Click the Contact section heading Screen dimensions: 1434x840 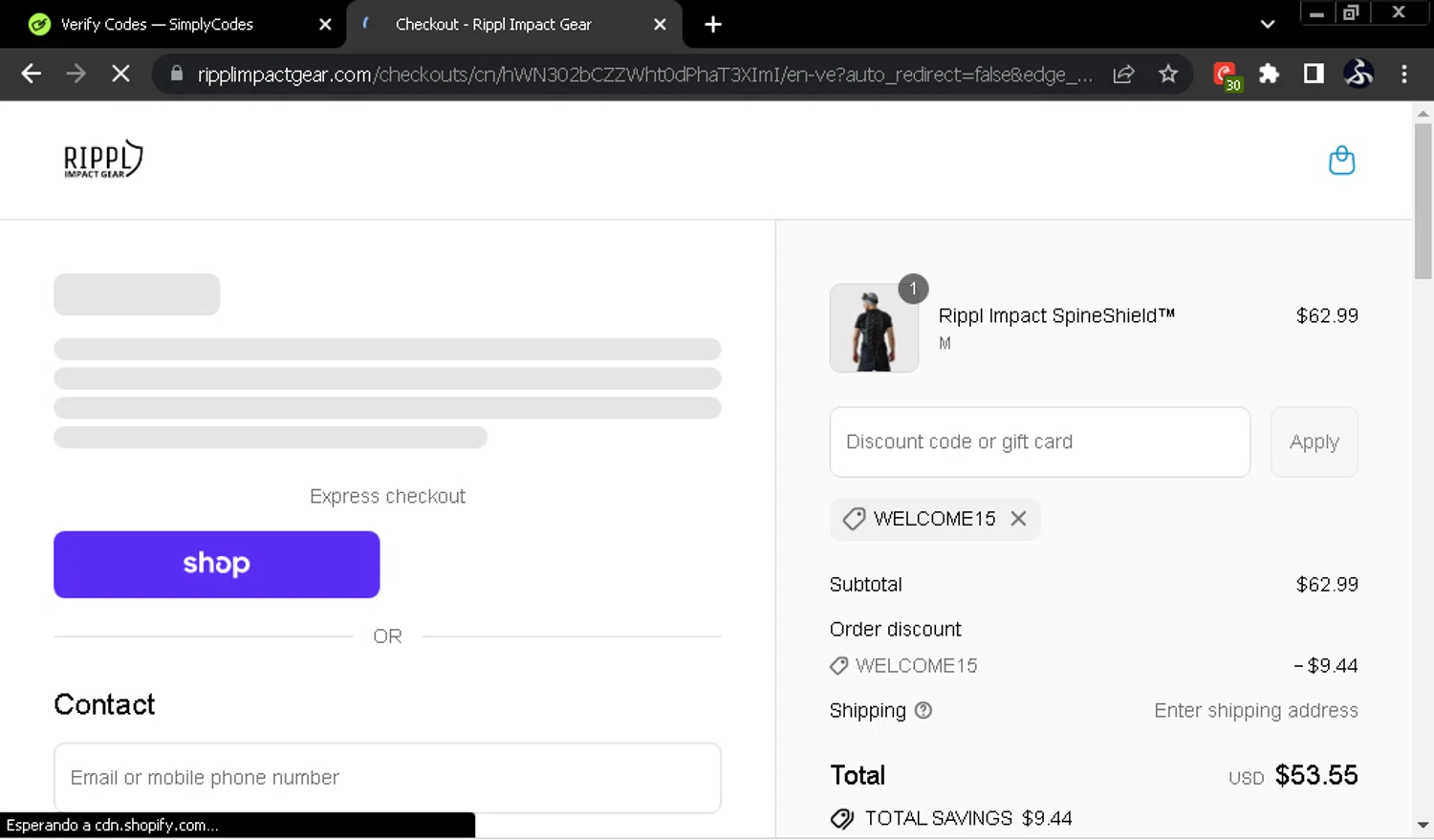pos(104,704)
